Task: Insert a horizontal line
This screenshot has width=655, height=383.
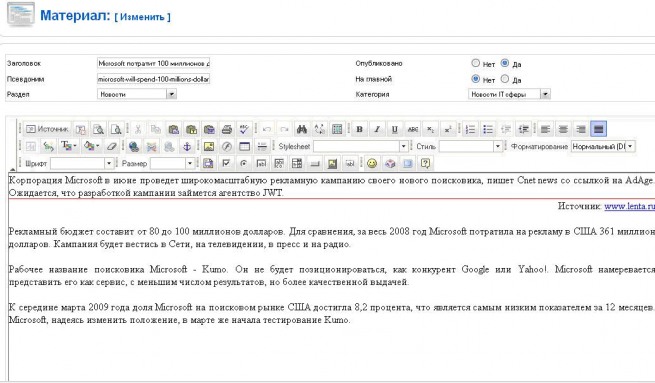Action: (262, 146)
